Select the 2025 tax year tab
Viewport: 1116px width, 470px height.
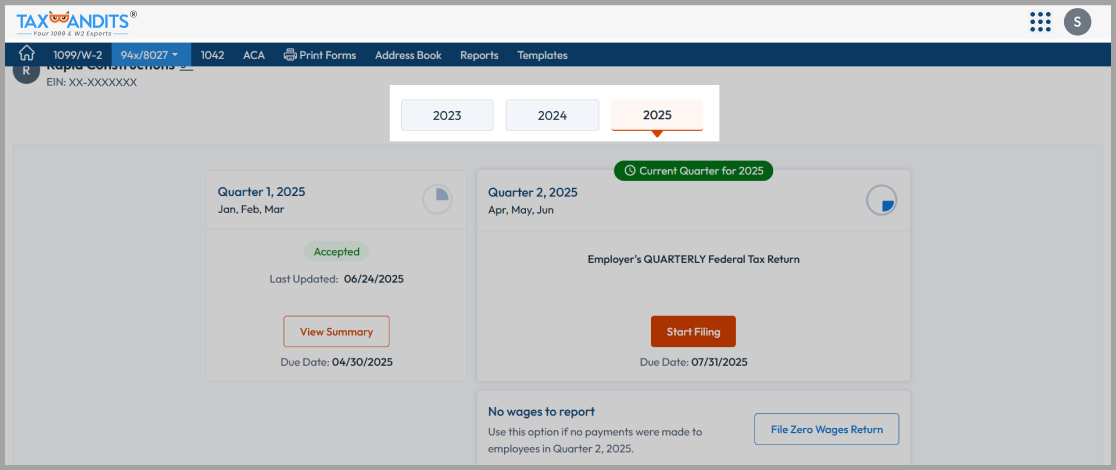[x=657, y=115]
